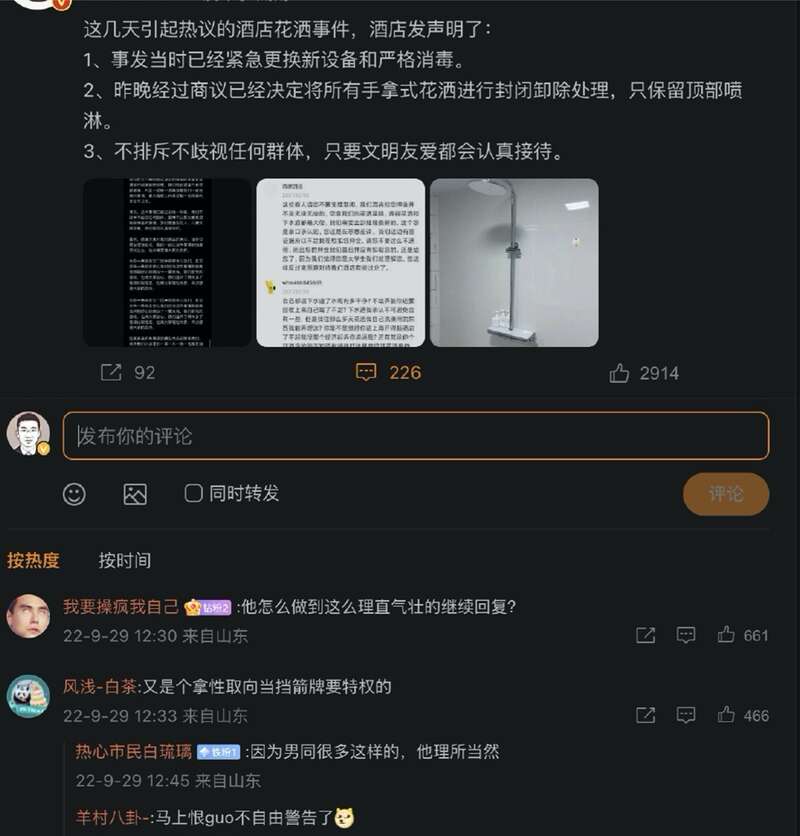Repost 风浅-白茶's comment
800x836 pixels.
coord(645,714)
